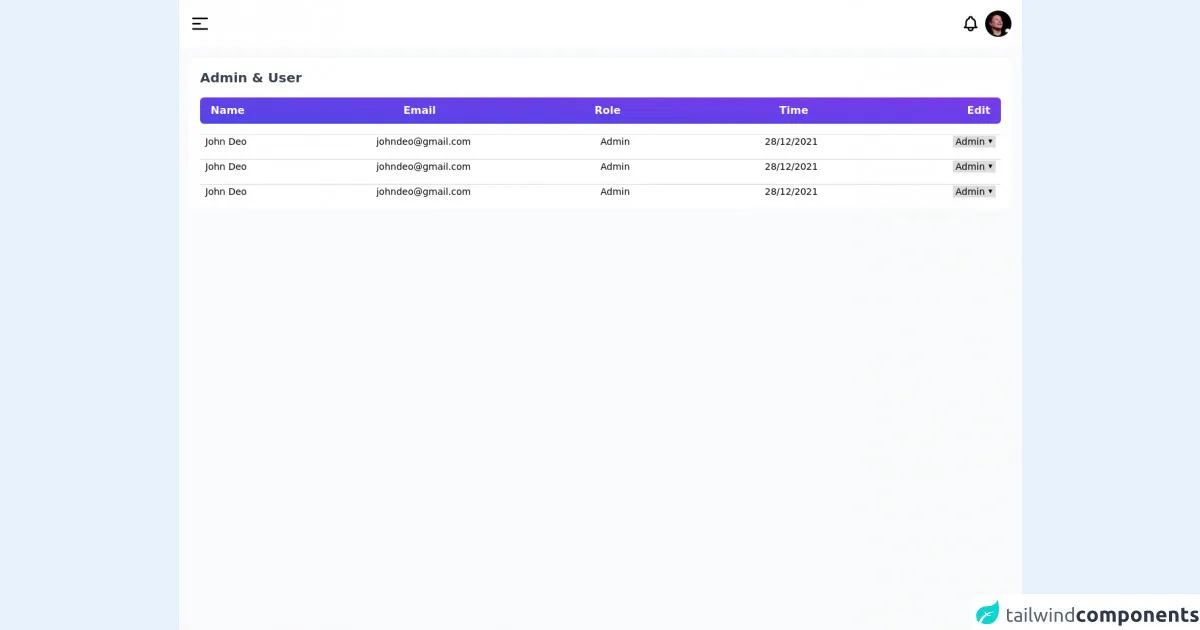Select John Deo name in first row
This screenshot has height=630, width=1200.
click(226, 142)
